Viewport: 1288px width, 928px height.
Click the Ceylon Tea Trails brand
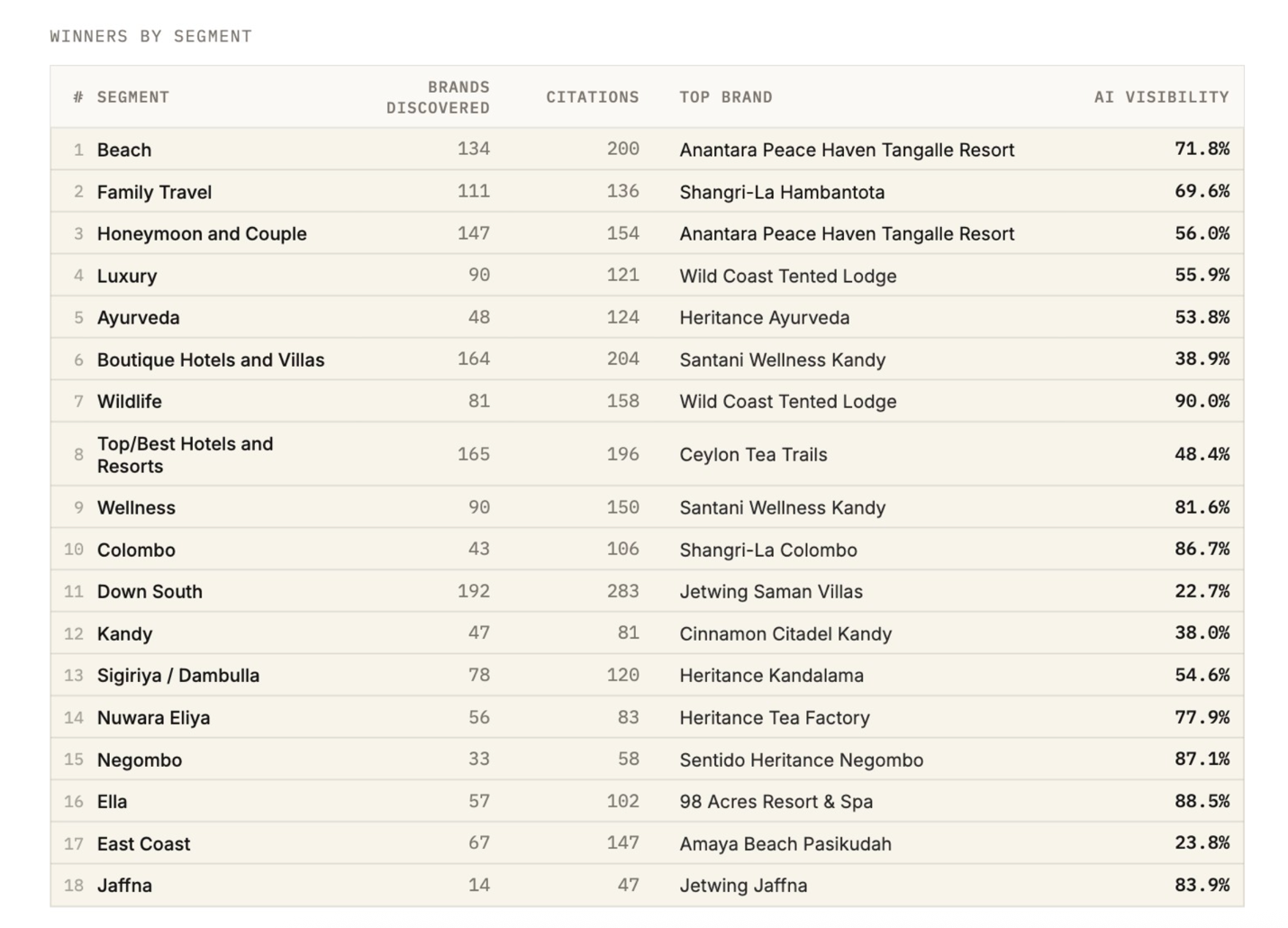pyautogui.click(x=753, y=455)
